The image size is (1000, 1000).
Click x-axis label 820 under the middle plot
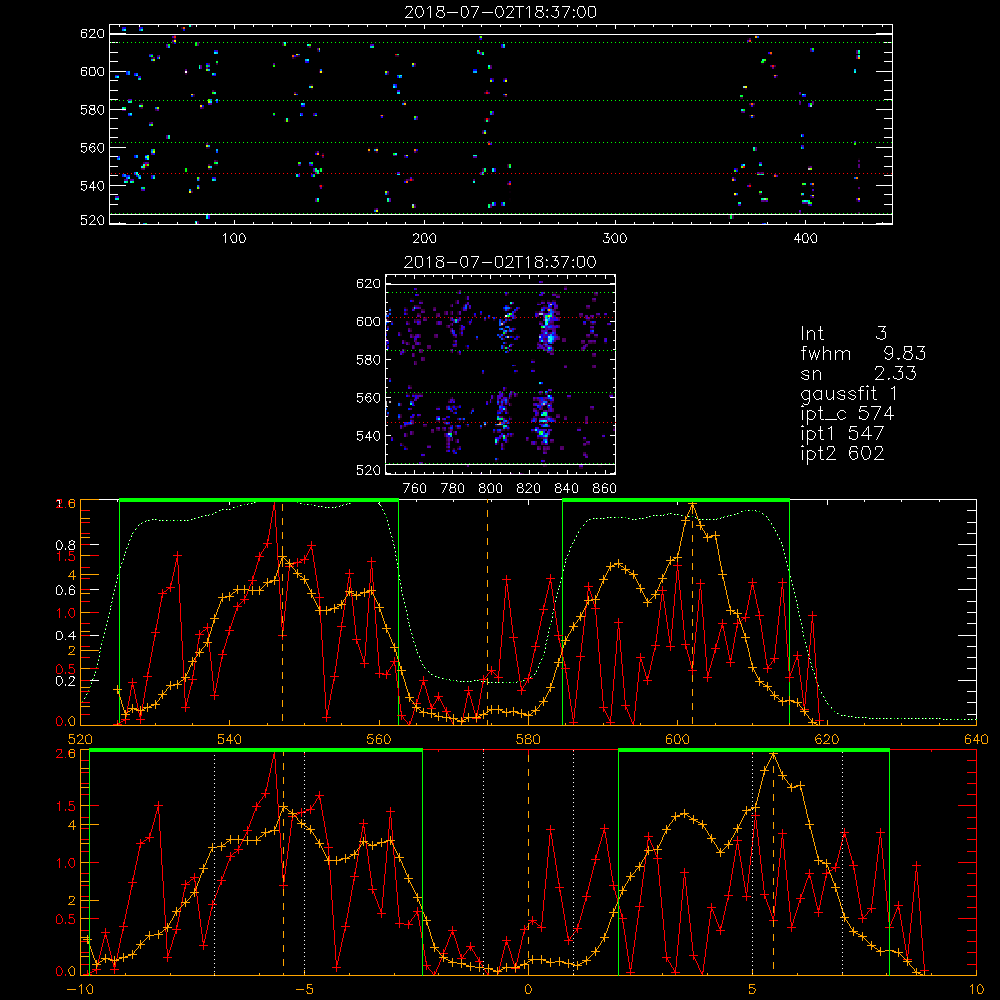click(x=529, y=489)
